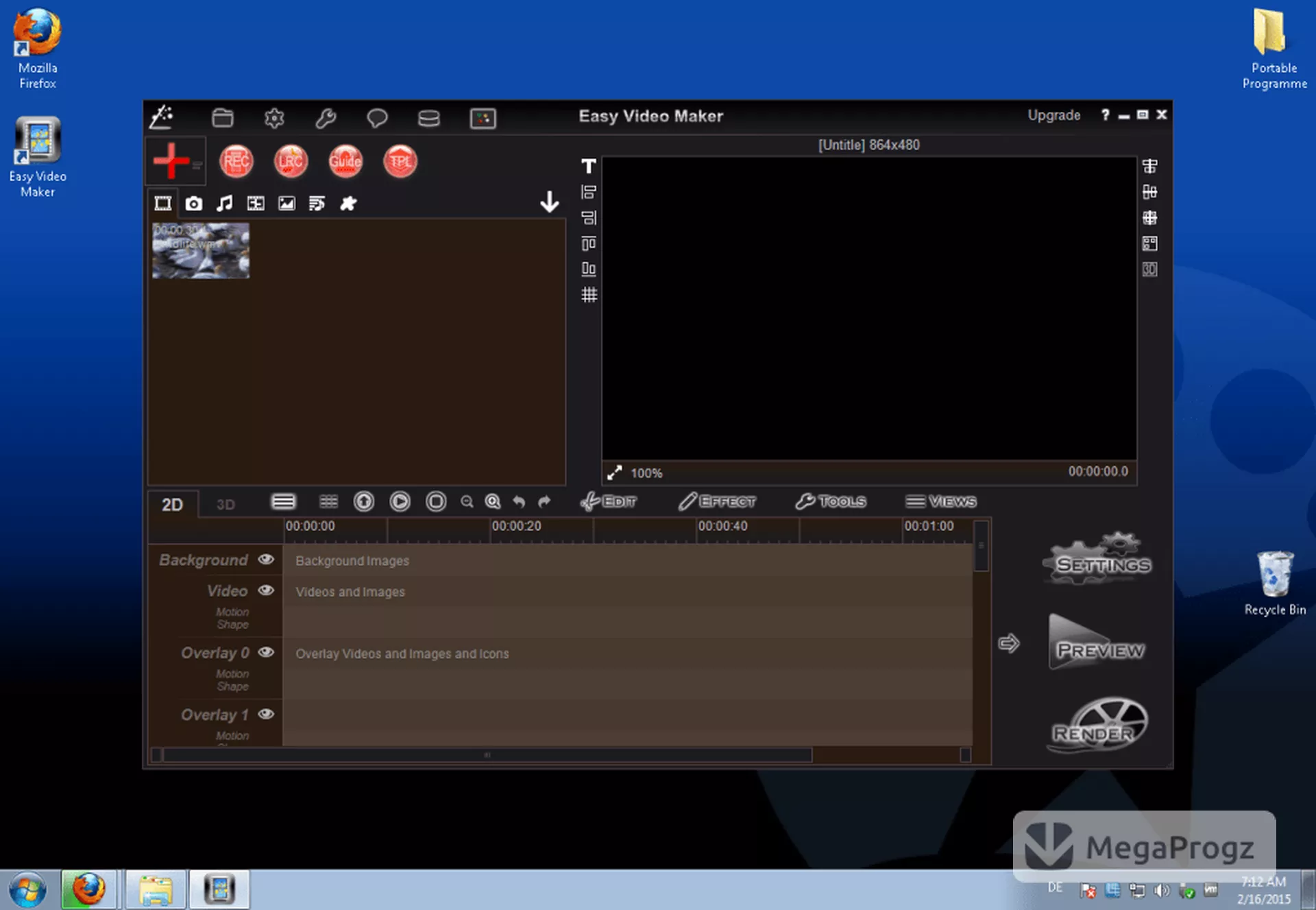Open the gear settings icon in top toolbar

coord(274,118)
